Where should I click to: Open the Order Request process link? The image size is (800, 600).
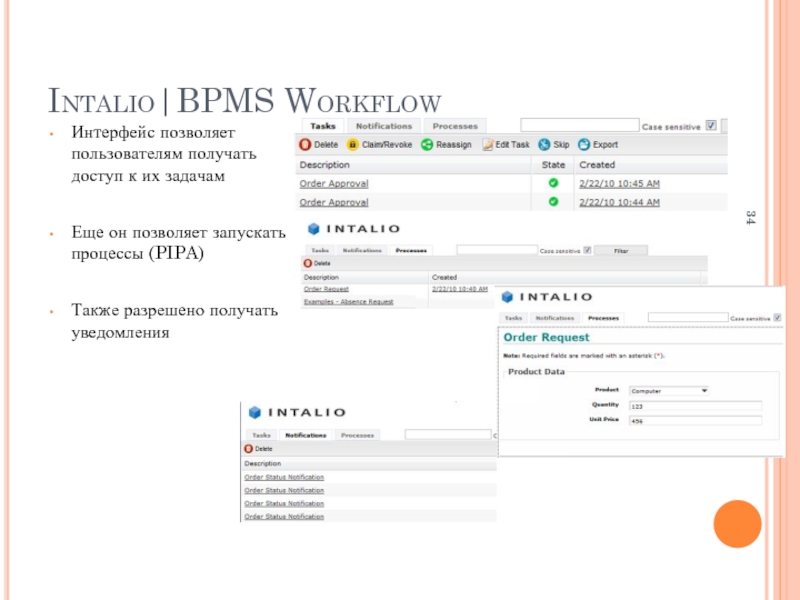point(326,289)
